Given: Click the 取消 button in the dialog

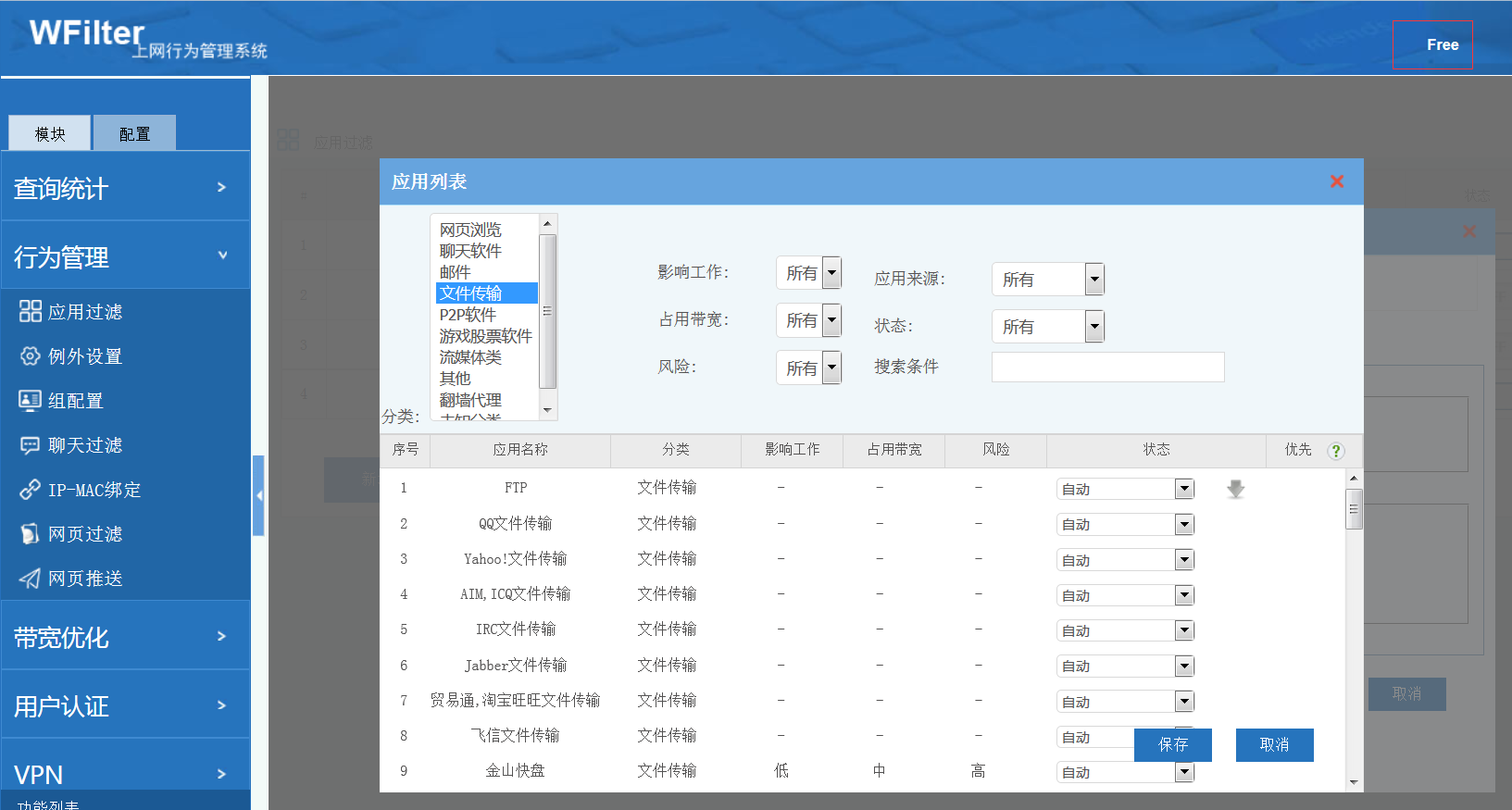Looking at the screenshot, I should (x=1274, y=745).
